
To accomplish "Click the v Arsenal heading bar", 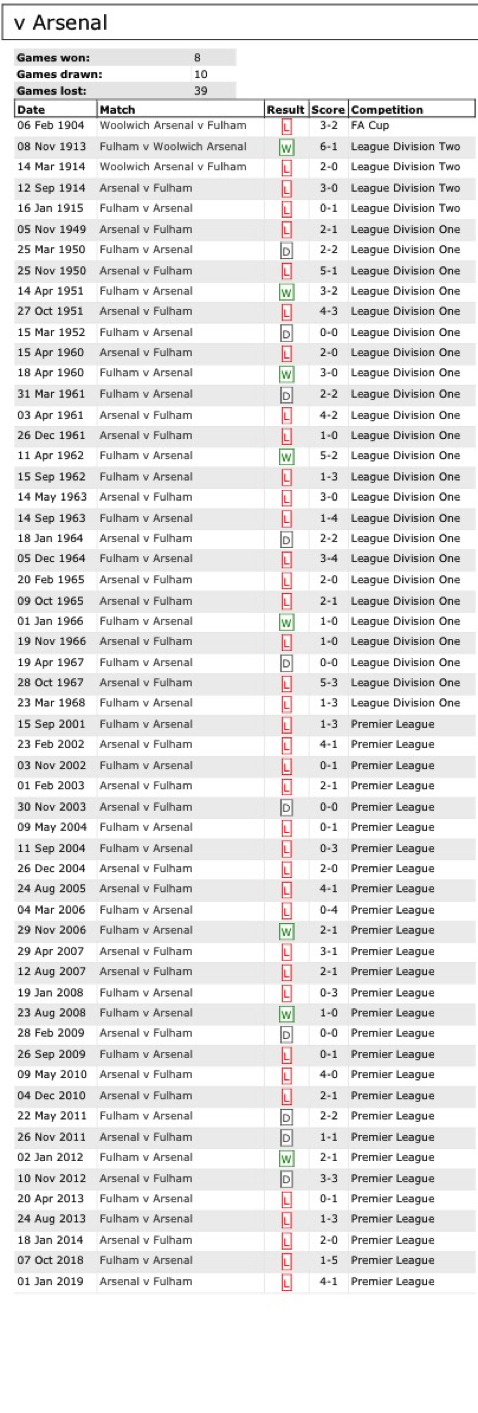I will (239, 22).
